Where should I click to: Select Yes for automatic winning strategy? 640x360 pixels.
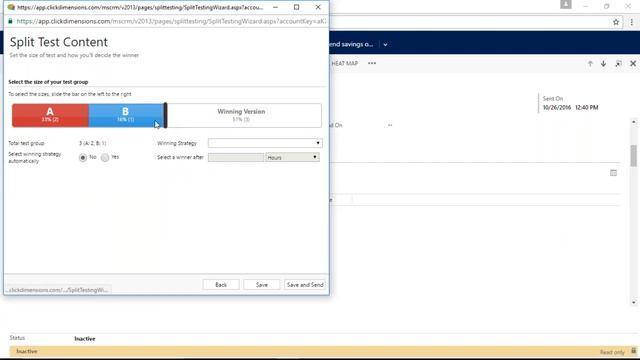coord(105,158)
